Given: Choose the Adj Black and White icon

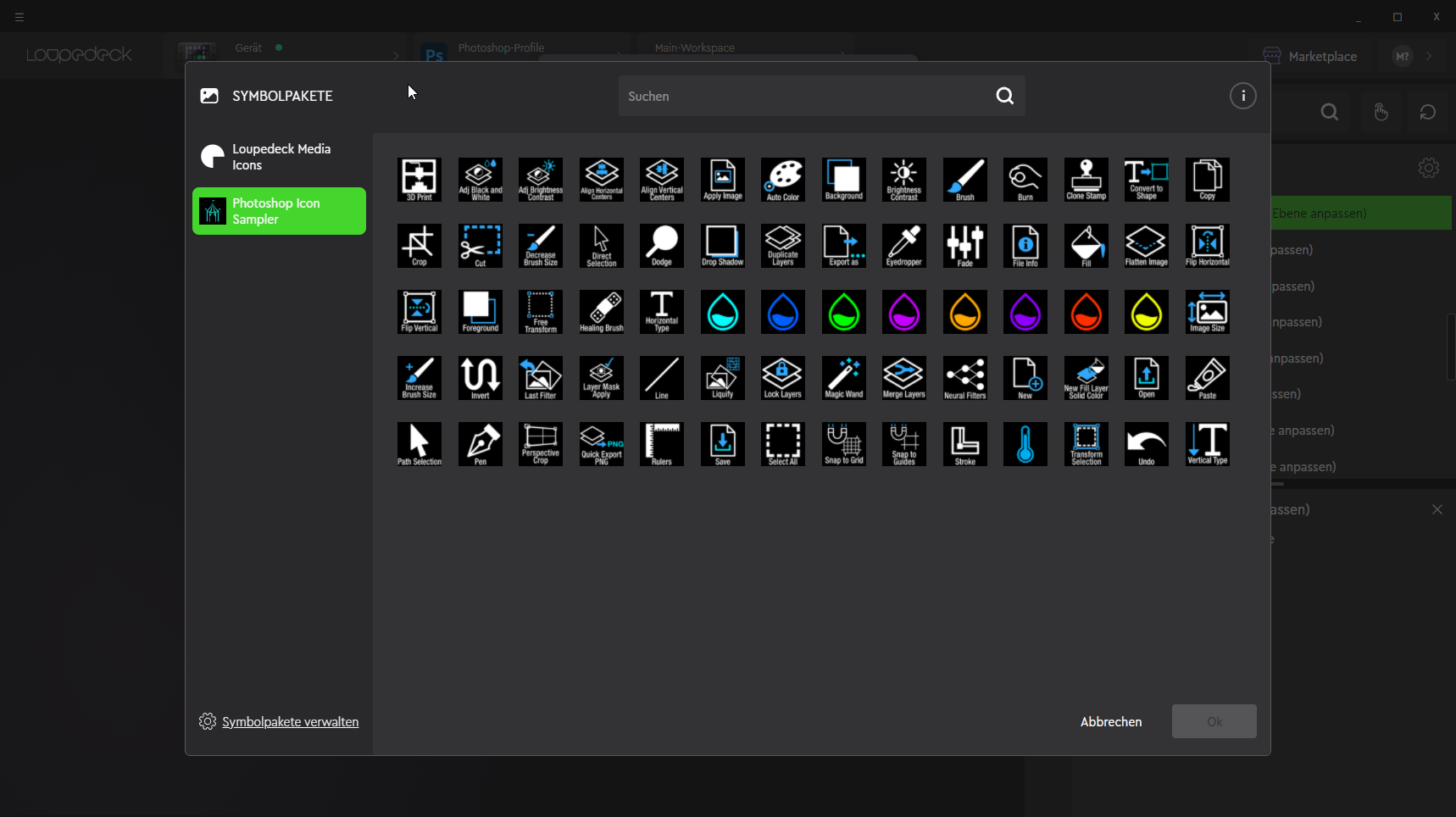Looking at the screenshot, I should point(481,180).
